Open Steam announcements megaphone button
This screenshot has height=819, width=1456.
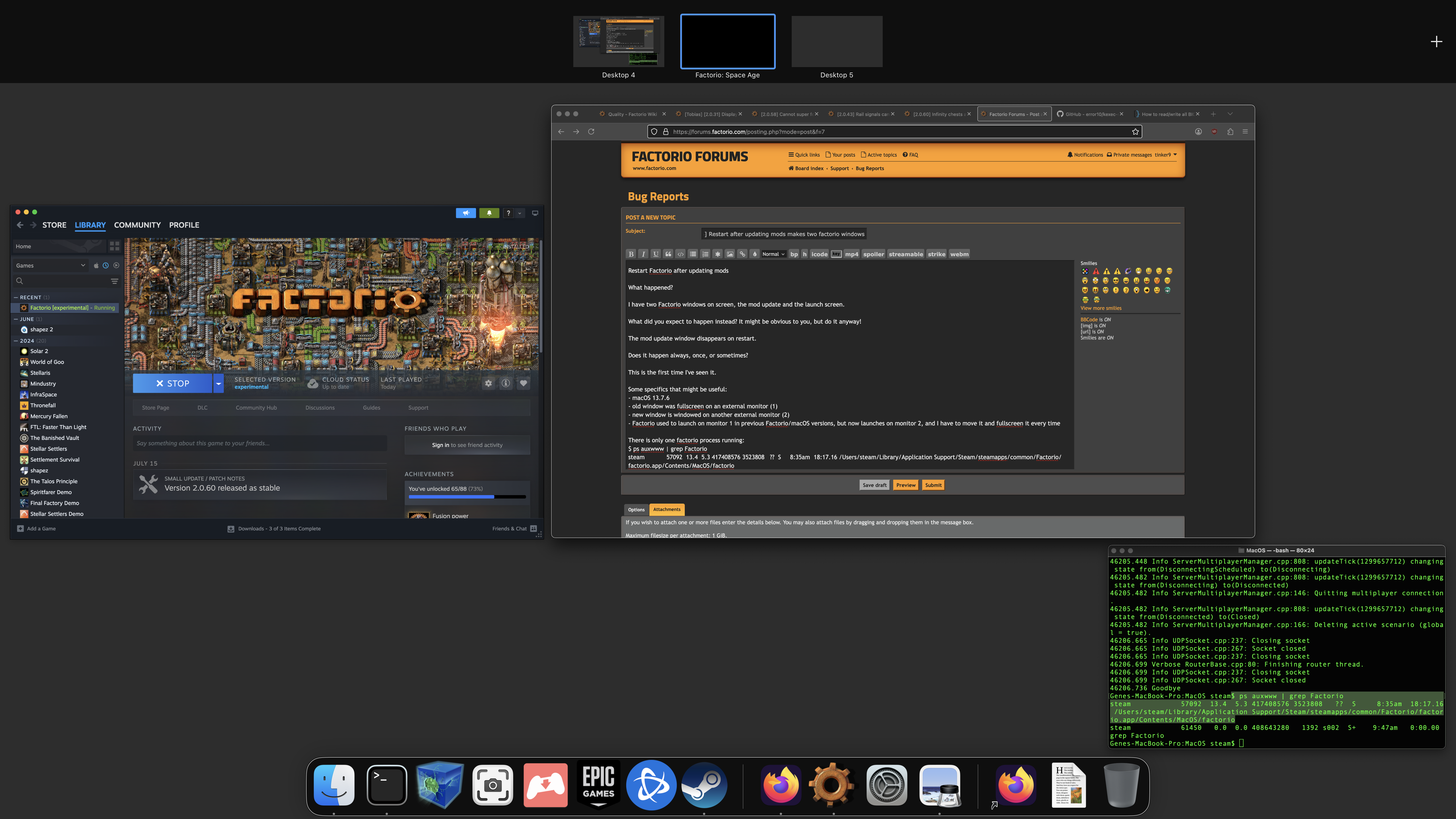tap(466, 213)
